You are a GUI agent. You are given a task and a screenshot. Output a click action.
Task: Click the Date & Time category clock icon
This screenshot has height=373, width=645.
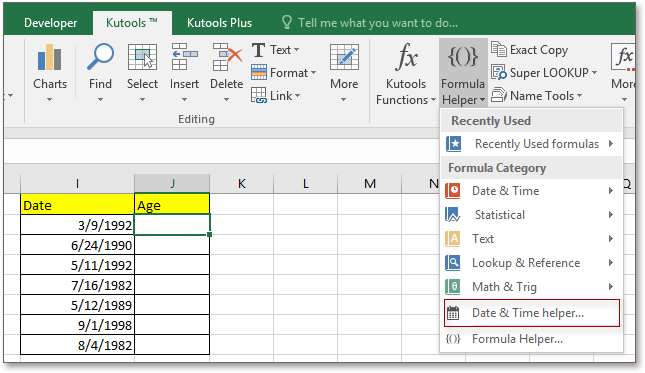tap(453, 191)
